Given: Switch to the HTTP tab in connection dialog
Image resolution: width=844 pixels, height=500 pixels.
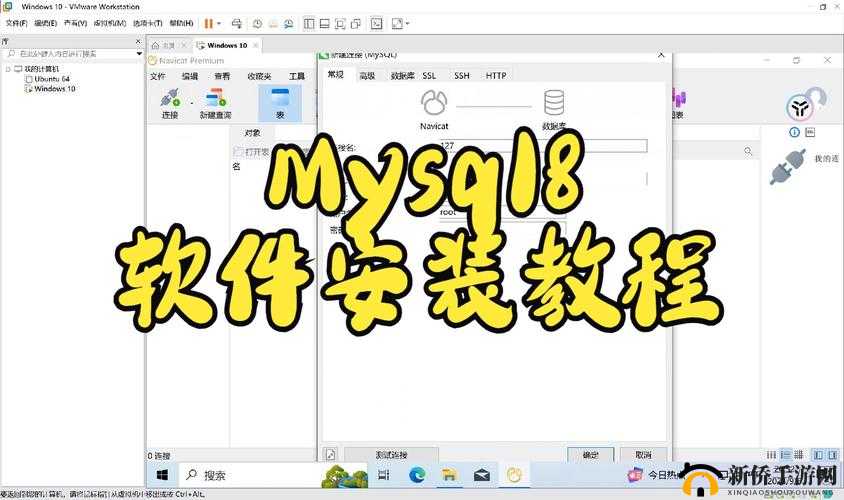Looking at the screenshot, I should (496, 76).
